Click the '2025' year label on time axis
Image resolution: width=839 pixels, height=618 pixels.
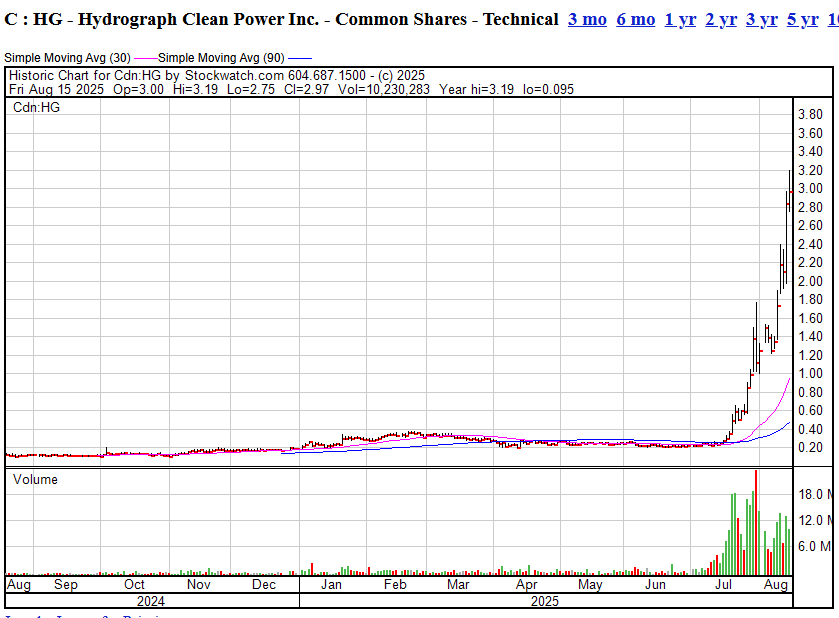pyautogui.click(x=545, y=601)
